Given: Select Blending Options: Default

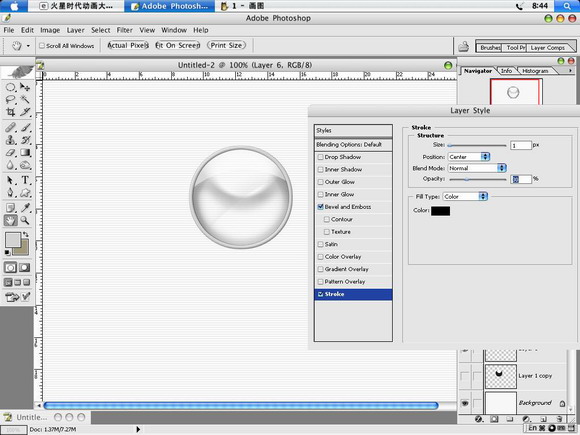Looking at the screenshot, I should point(353,145).
